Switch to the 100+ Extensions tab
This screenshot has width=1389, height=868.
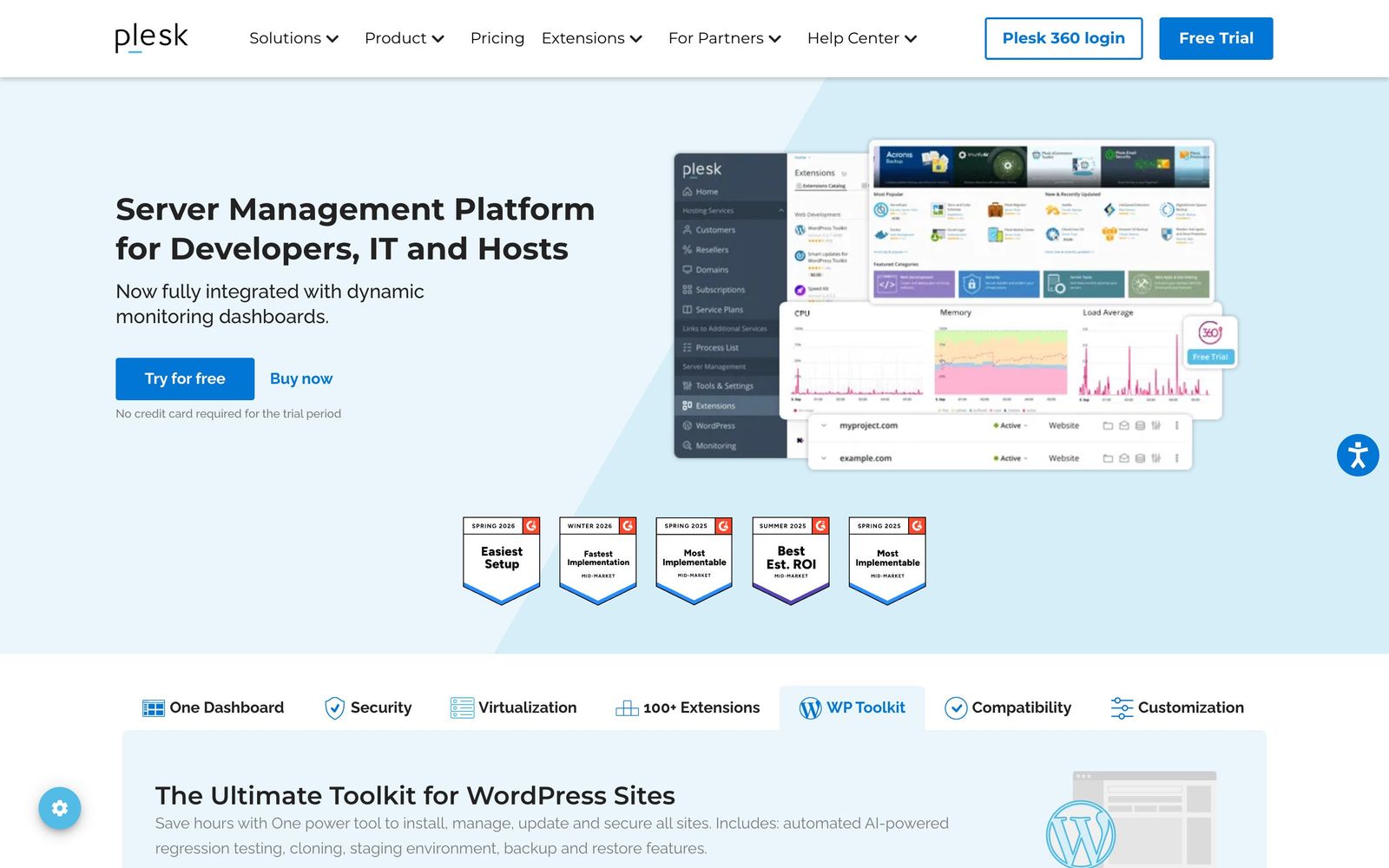(688, 708)
